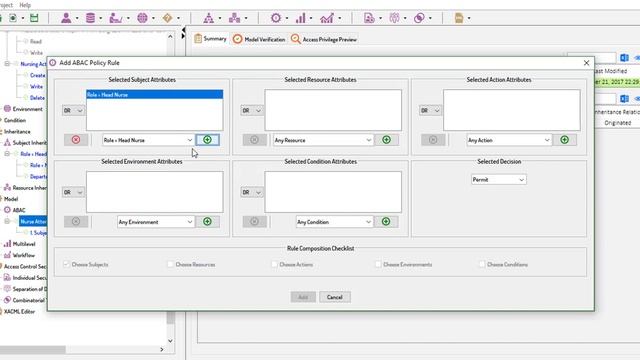Image resolution: width=640 pixels, height=360 pixels.
Task: Toggle the Choose Actions checkbox
Action: click(274, 264)
